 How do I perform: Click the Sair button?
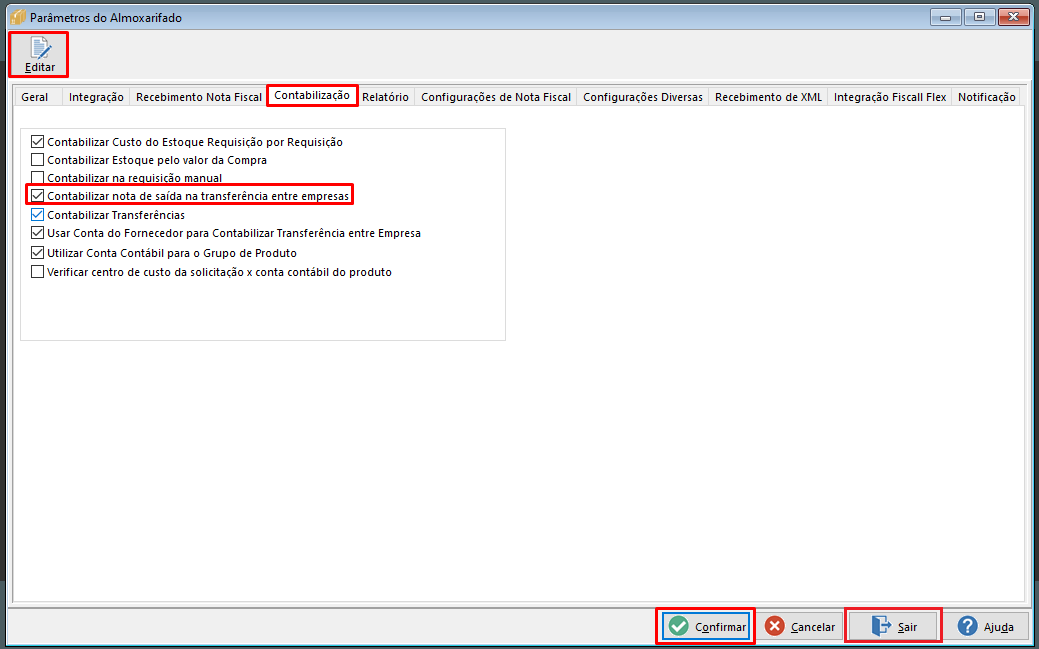[893, 626]
